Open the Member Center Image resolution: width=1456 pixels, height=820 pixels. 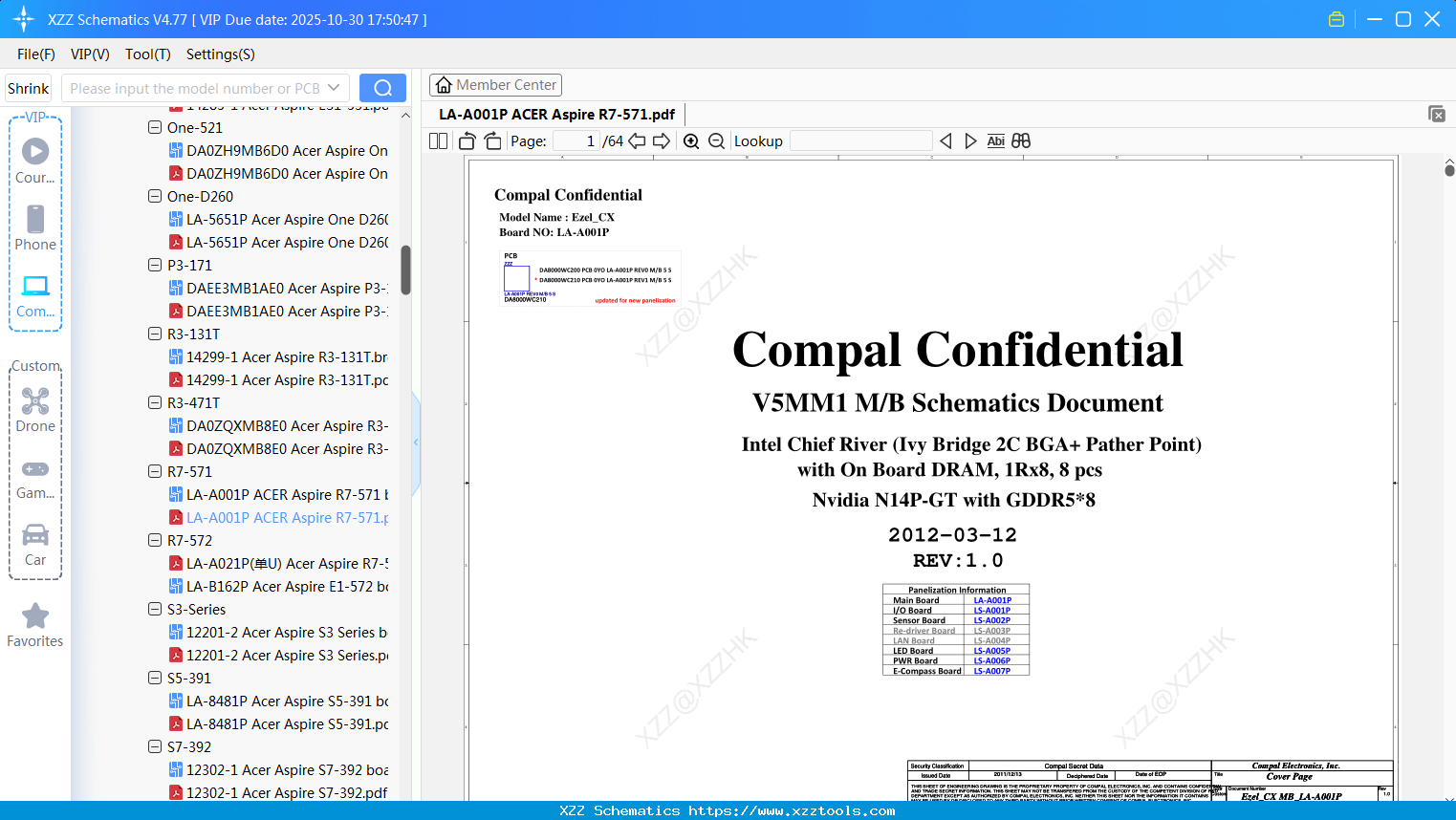495,85
